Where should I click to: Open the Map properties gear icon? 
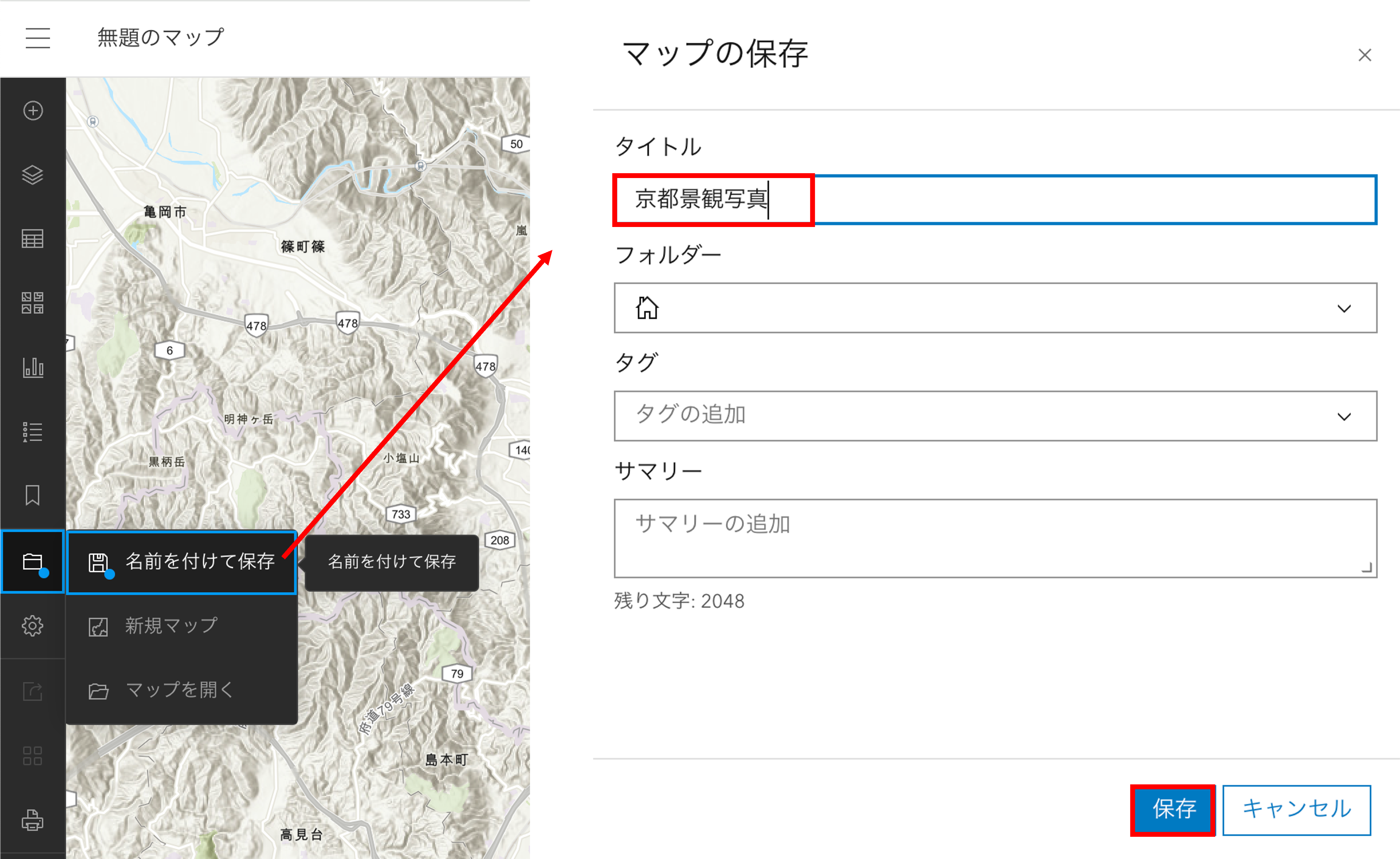tap(32, 625)
